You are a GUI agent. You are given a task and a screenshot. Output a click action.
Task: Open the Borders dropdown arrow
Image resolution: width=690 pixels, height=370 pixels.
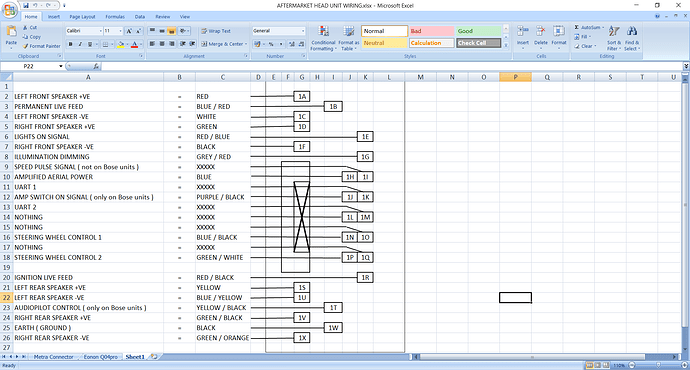112,44
